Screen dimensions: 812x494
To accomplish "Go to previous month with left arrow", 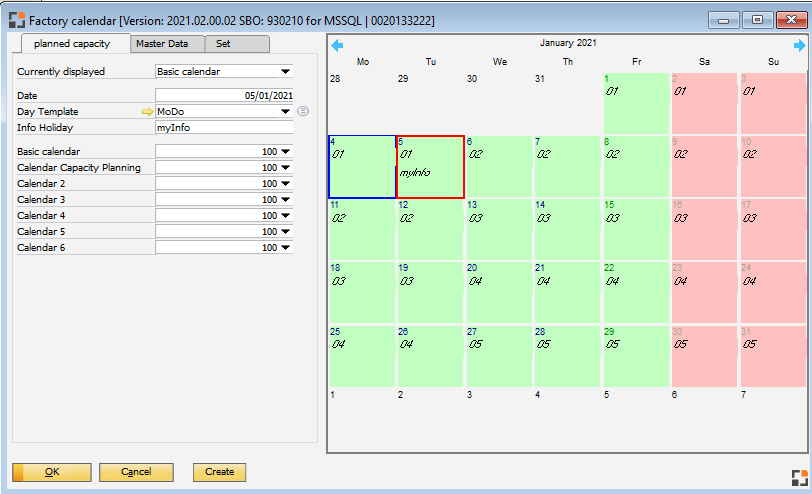I will (337, 46).
